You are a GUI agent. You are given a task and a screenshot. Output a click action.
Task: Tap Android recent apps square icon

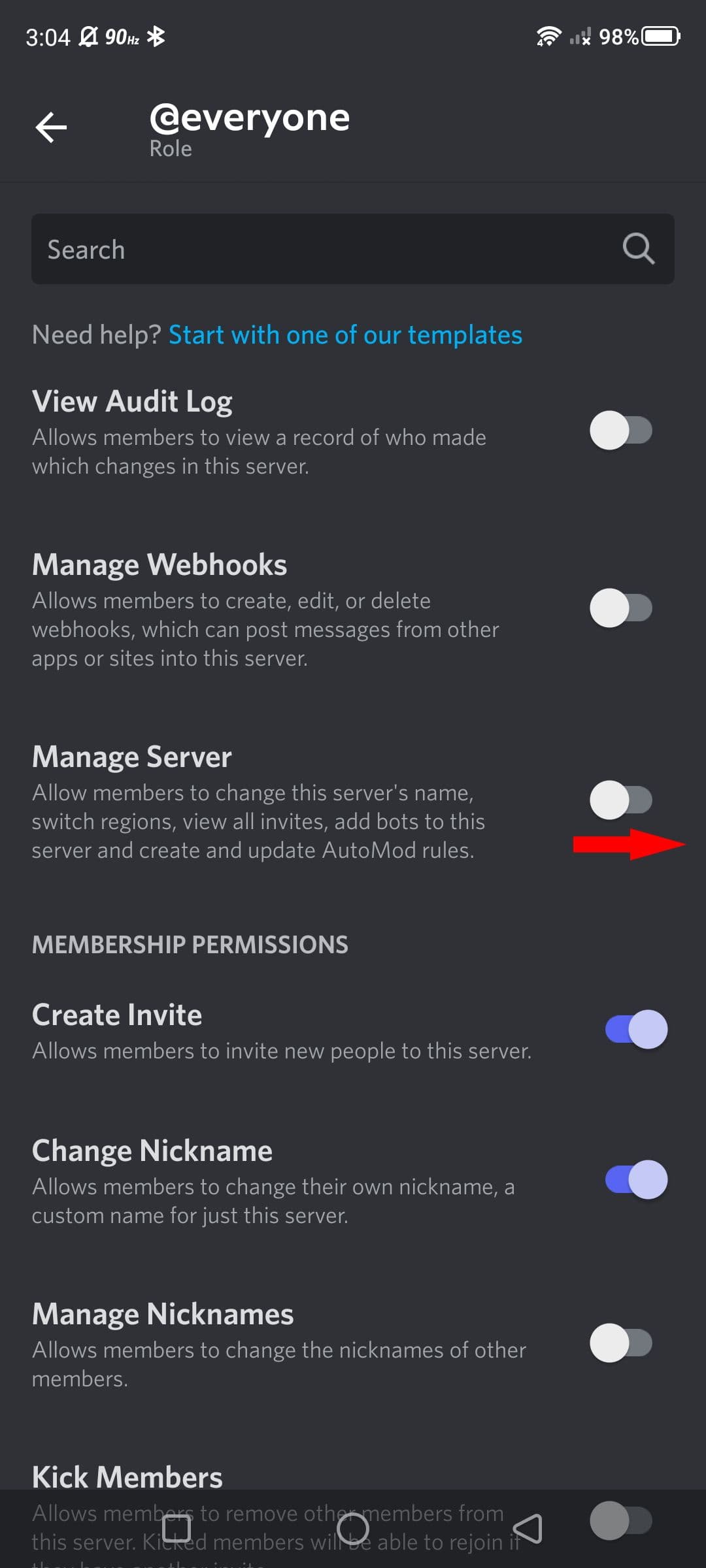[176, 1529]
